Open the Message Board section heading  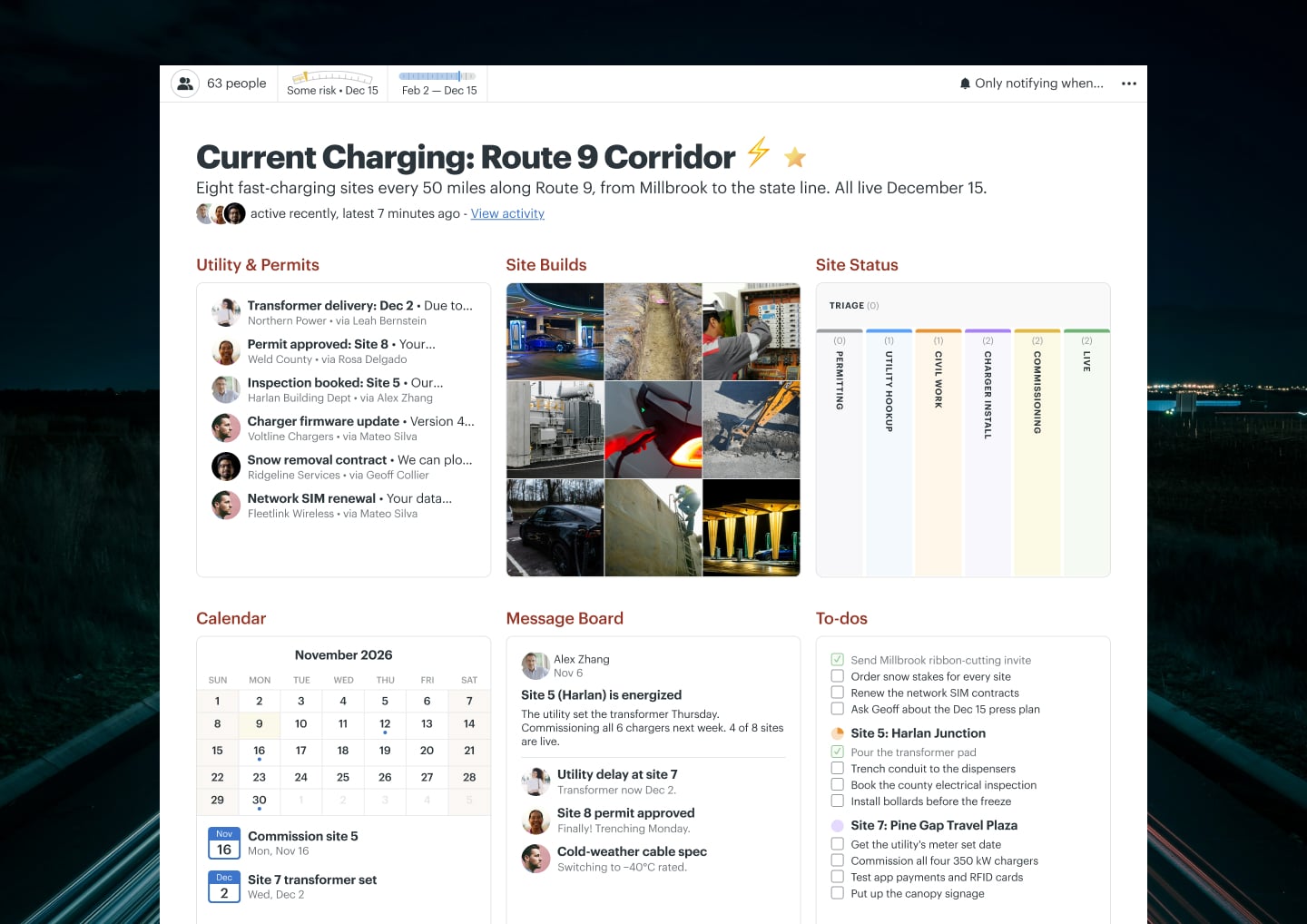click(565, 618)
